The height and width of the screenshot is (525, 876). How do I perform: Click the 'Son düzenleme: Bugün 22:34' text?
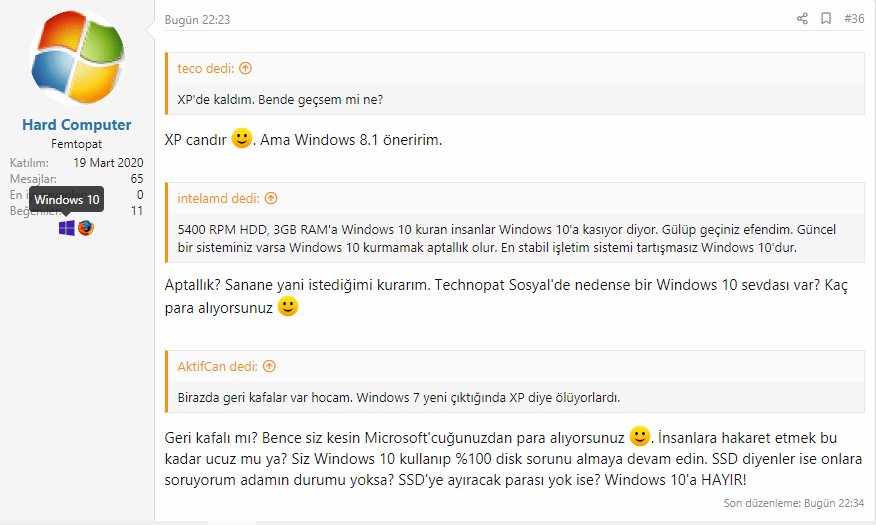(x=794, y=503)
